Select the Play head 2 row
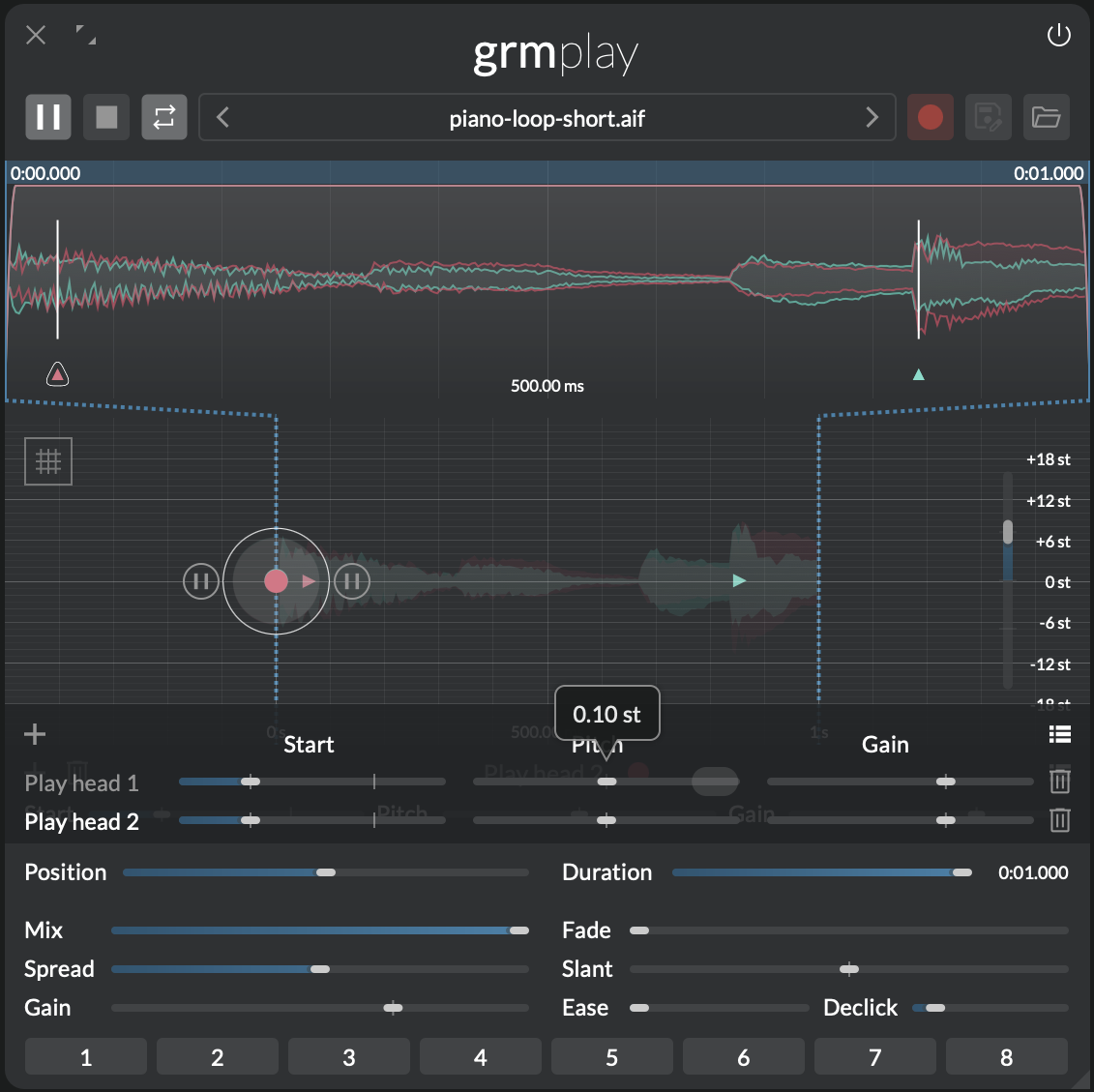 pos(82,822)
